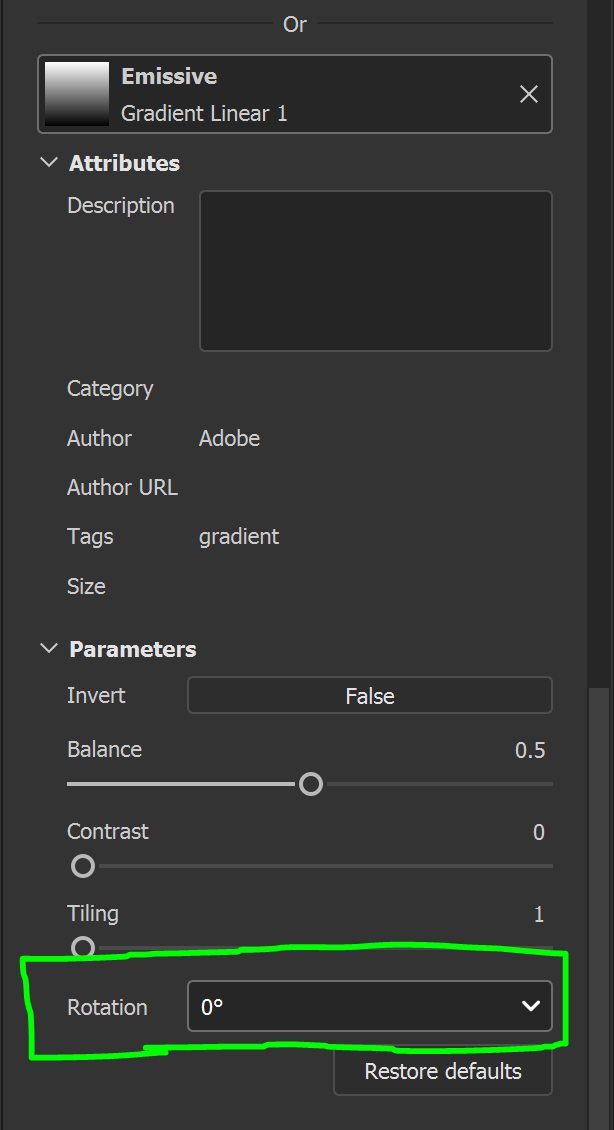Click the 0° value in the Rotation box
The width and height of the screenshot is (614, 1130).
[x=213, y=1006]
